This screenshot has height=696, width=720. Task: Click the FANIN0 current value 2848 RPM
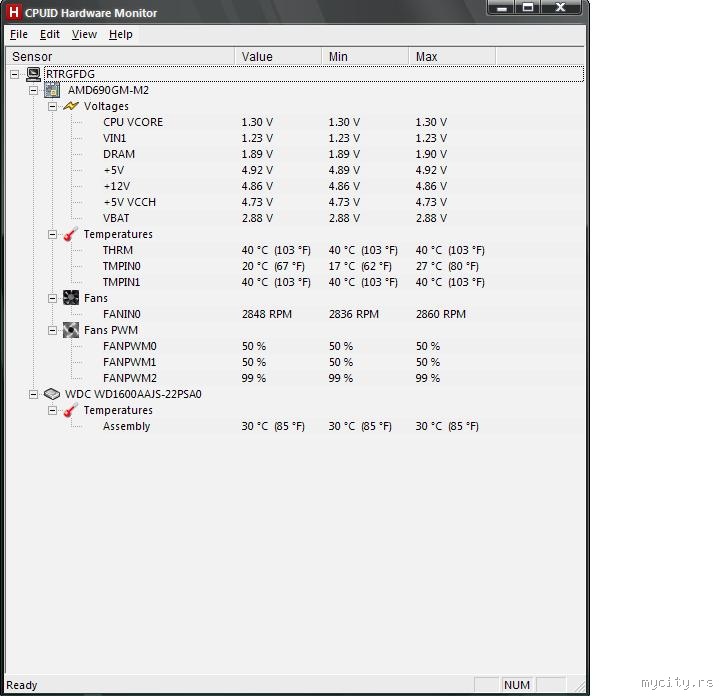point(267,314)
